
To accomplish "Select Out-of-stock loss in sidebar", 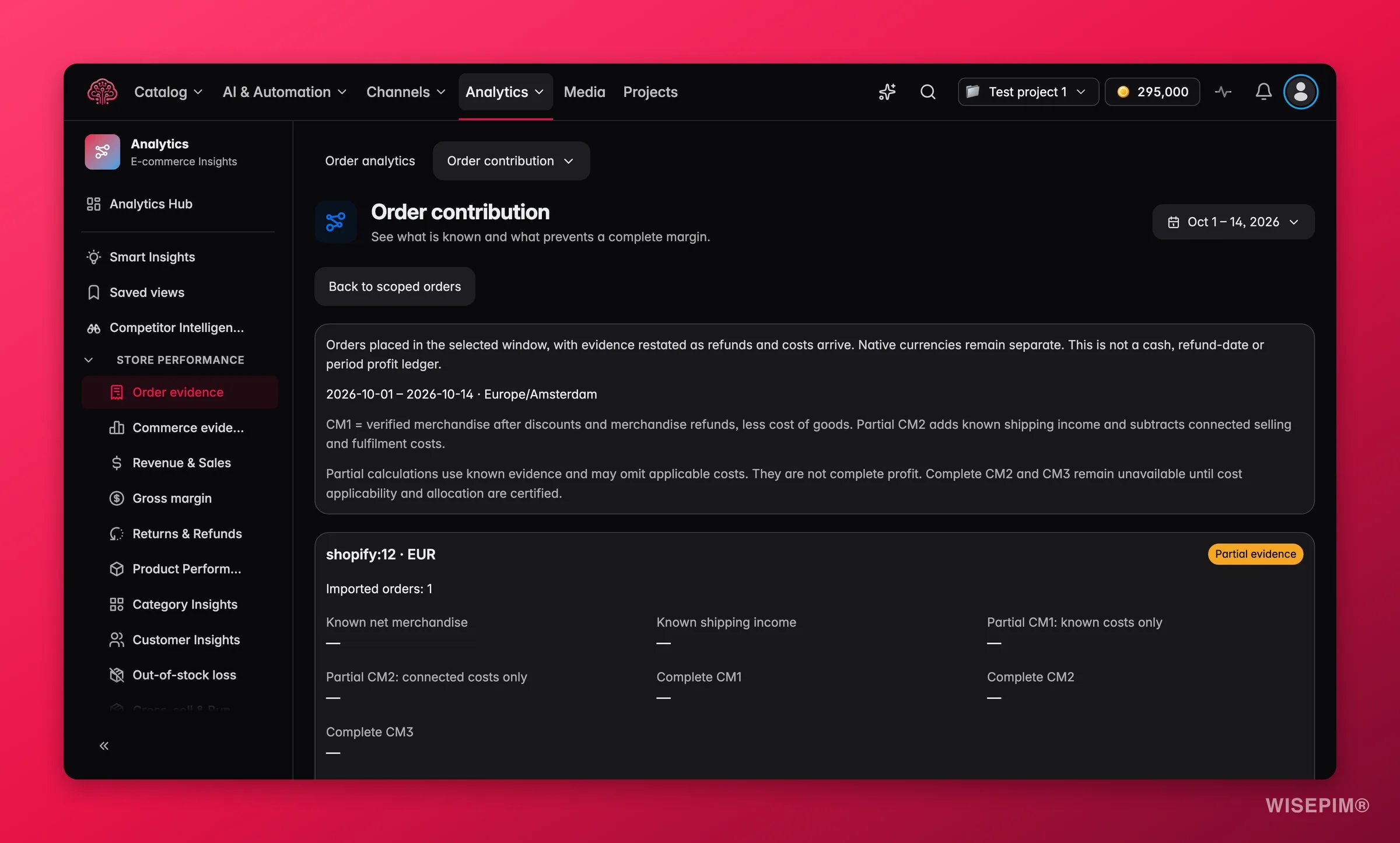I will [x=180, y=675].
